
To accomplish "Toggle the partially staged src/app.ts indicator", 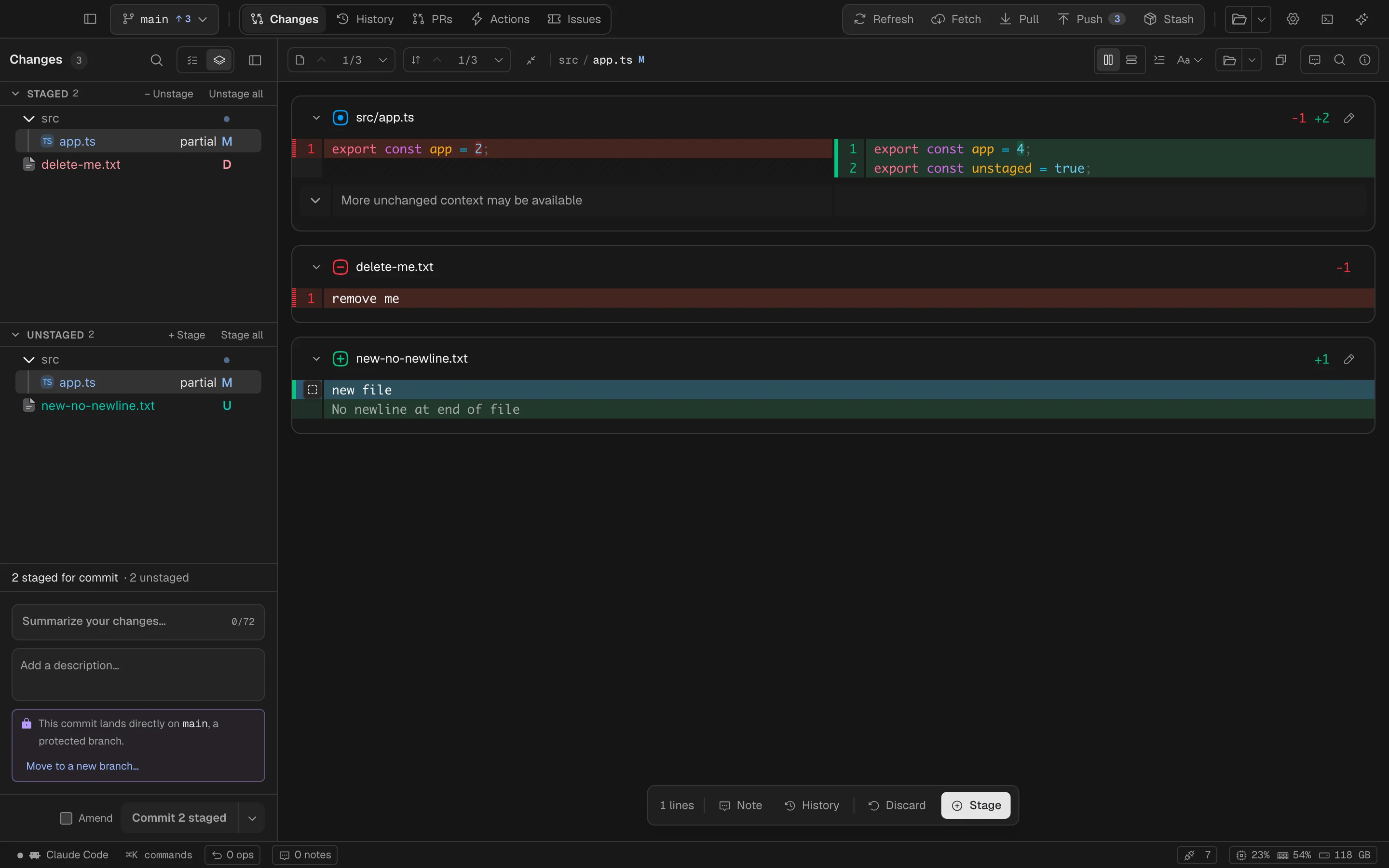I will (x=340, y=118).
